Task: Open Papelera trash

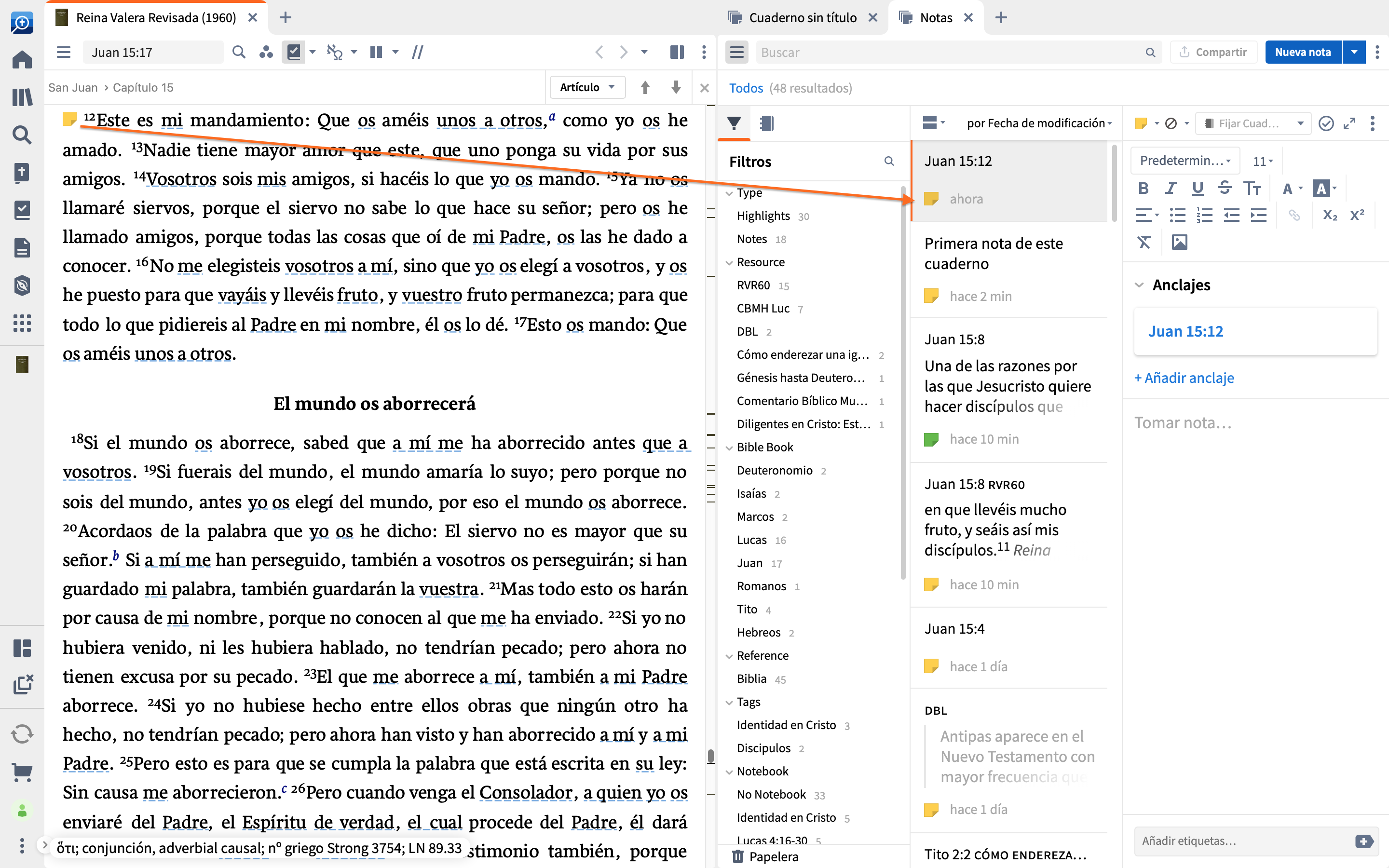Action: coord(765,856)
